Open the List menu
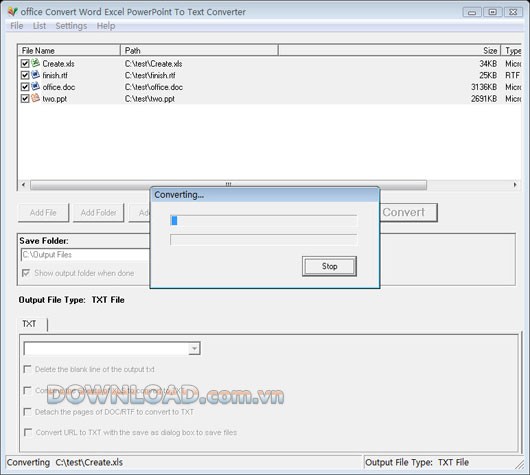 [39, 26]
